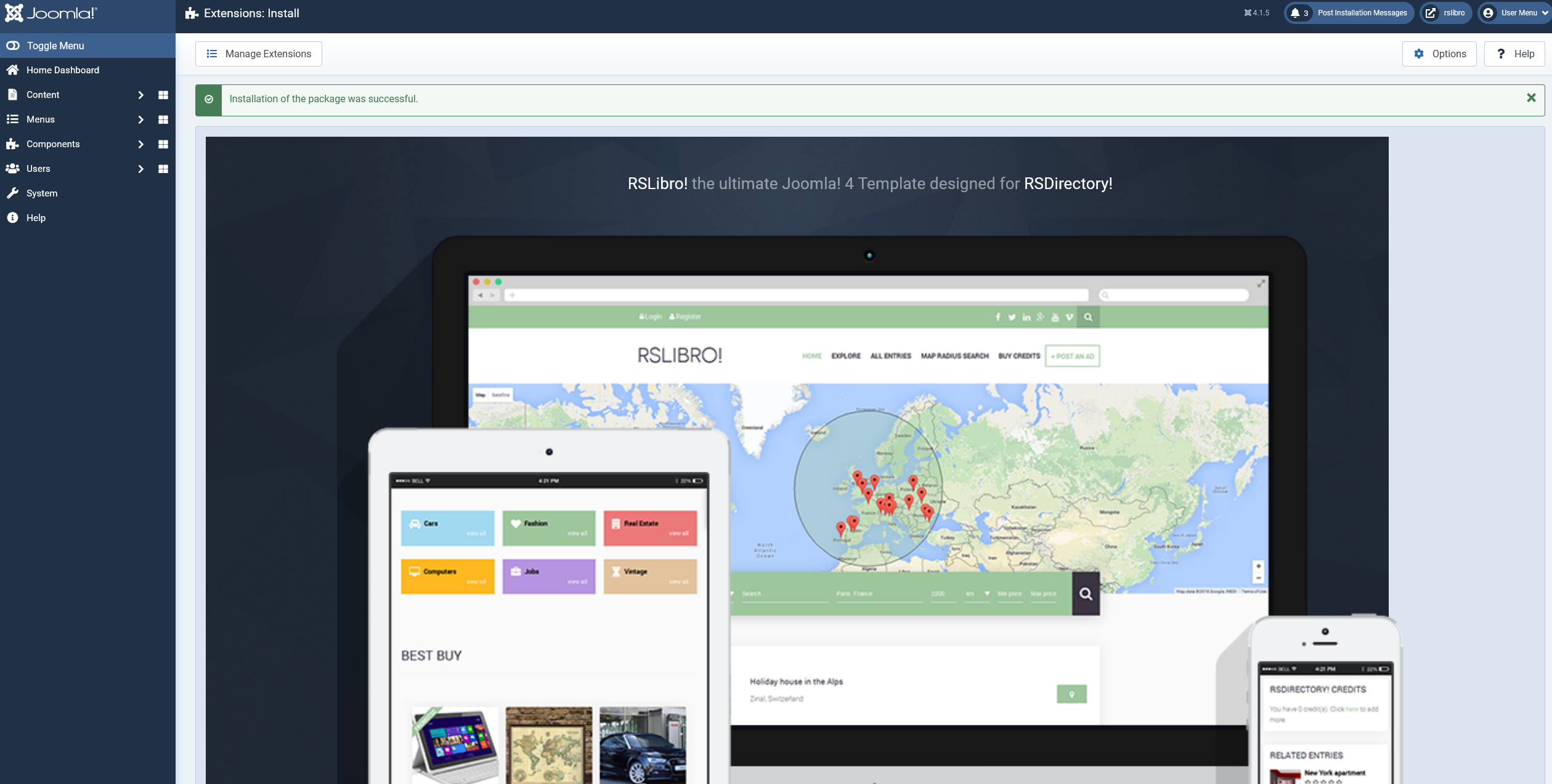The height and width of the screenshot is (784, 1552).
Task: Click the Joomla version 4.1.5 label
Action: tap(1257, 13)
